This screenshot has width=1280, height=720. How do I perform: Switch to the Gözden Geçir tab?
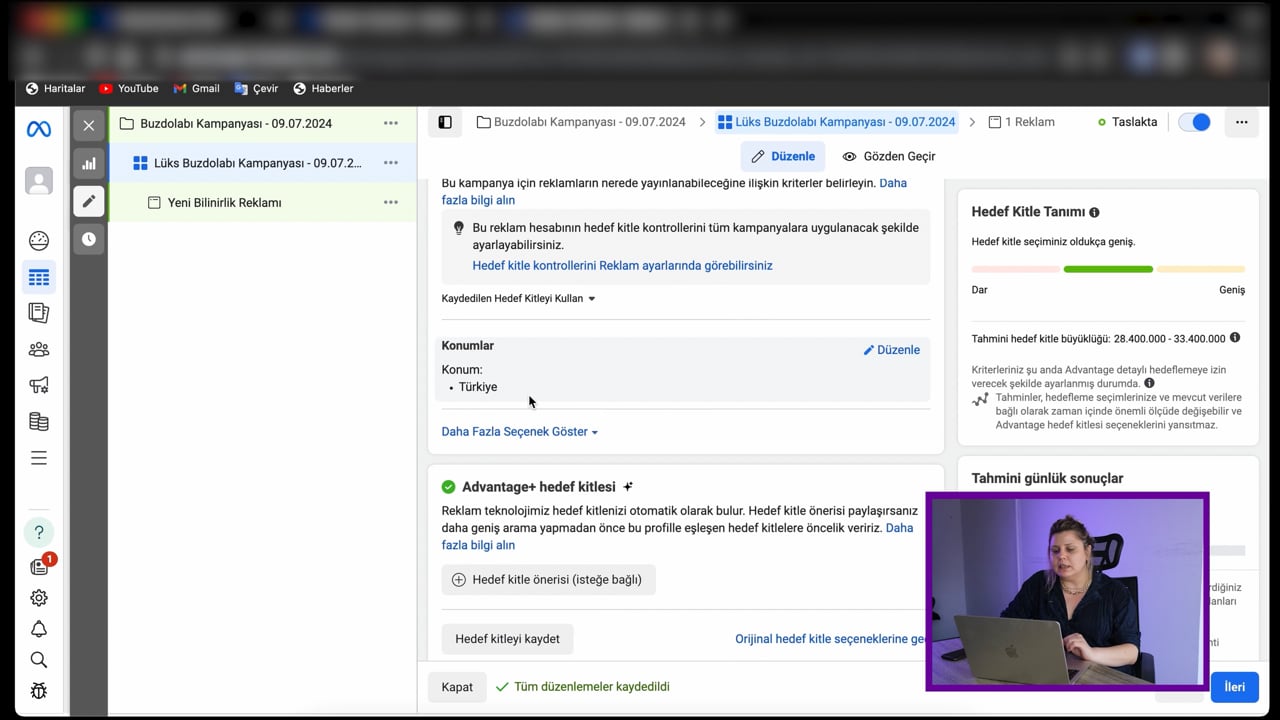889,156
